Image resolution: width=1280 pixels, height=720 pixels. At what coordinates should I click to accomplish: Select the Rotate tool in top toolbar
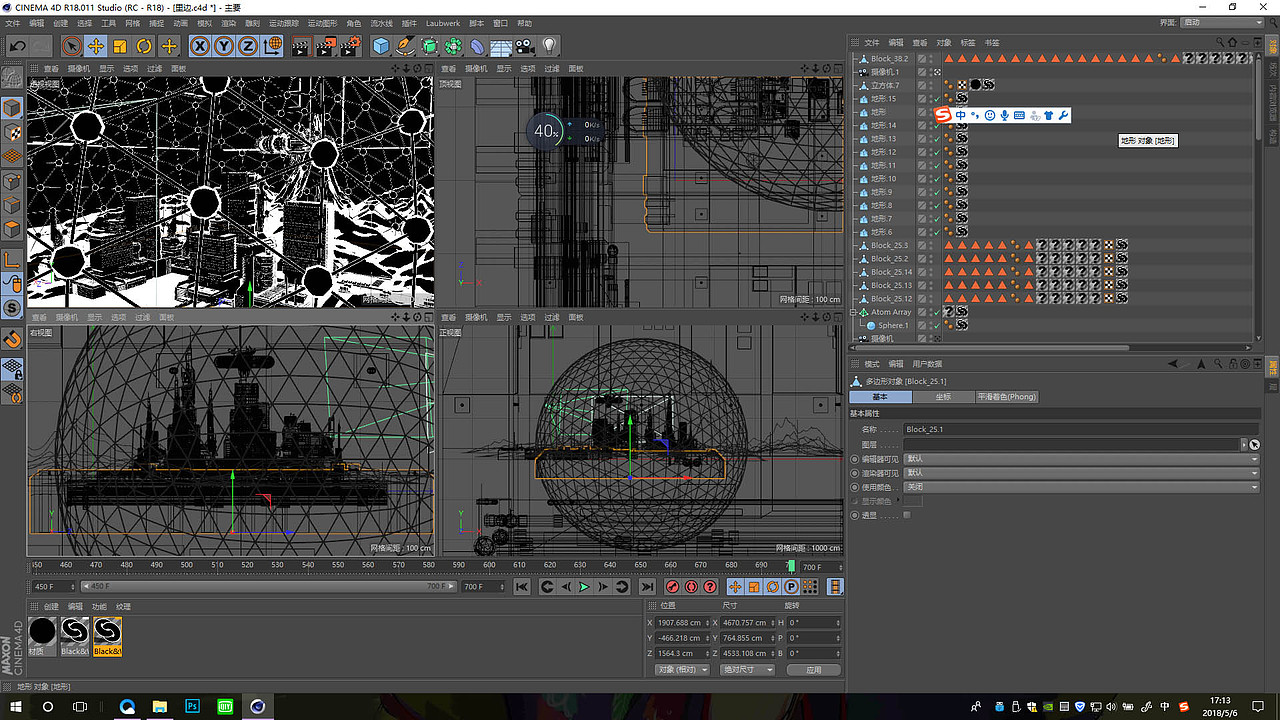pyautogui.click(x=144, y=46)
